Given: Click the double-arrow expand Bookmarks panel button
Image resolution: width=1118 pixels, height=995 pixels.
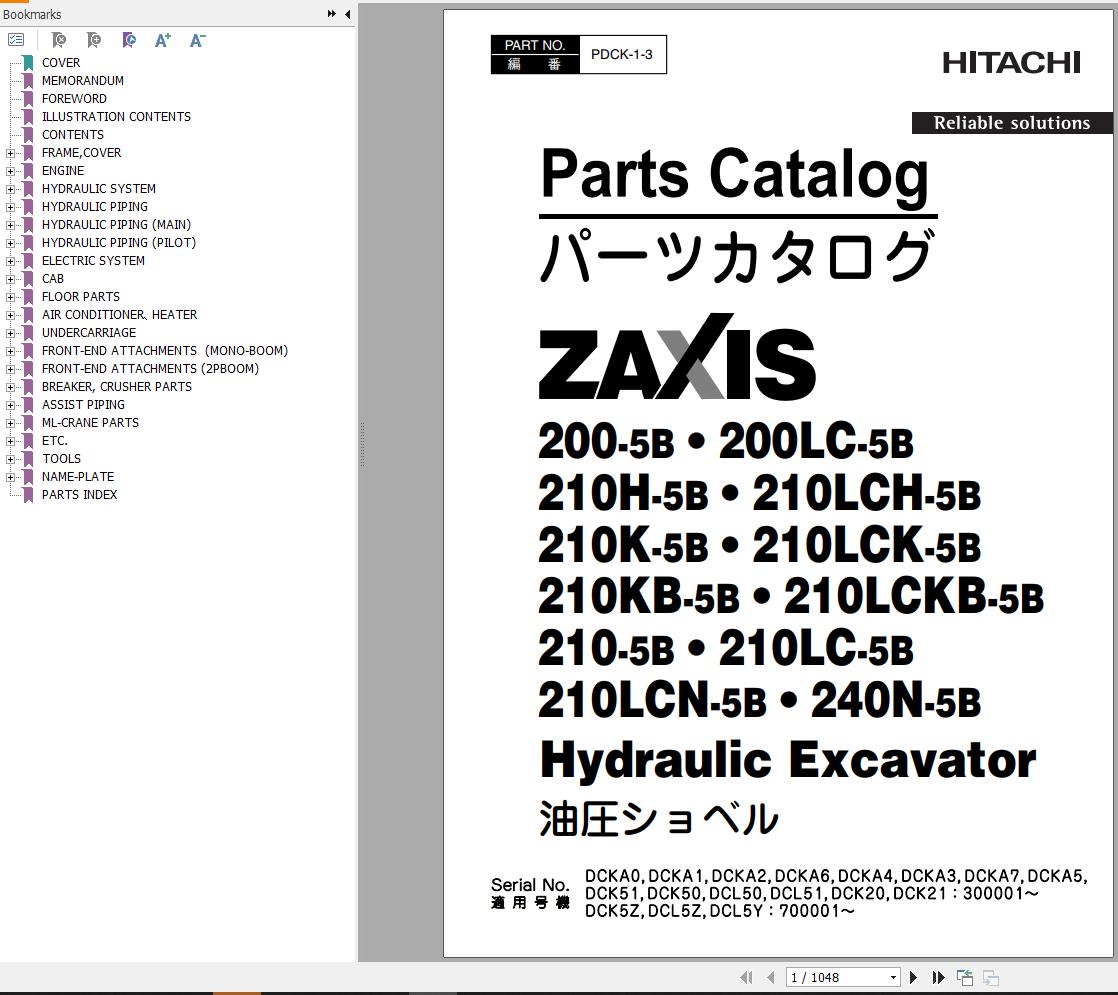Looking at the screenshot, I should tap(332, 14).
